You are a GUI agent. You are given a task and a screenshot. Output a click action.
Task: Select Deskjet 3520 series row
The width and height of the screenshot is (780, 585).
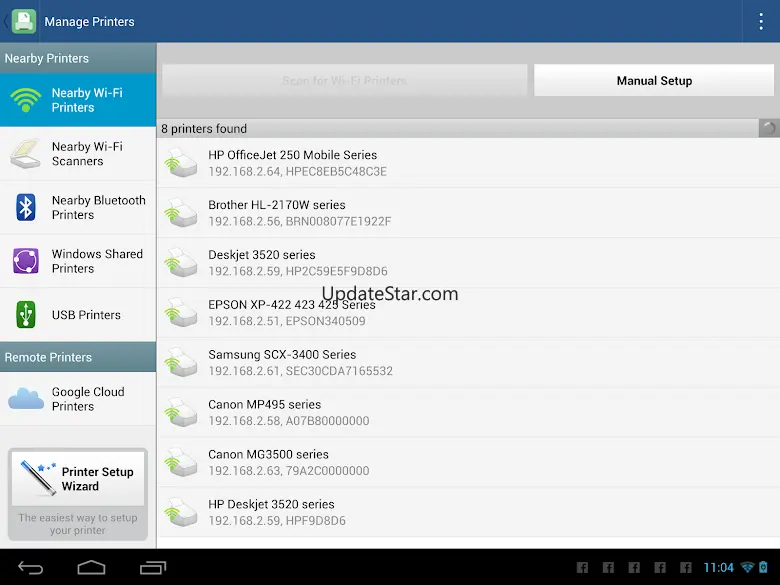(468, 263)
